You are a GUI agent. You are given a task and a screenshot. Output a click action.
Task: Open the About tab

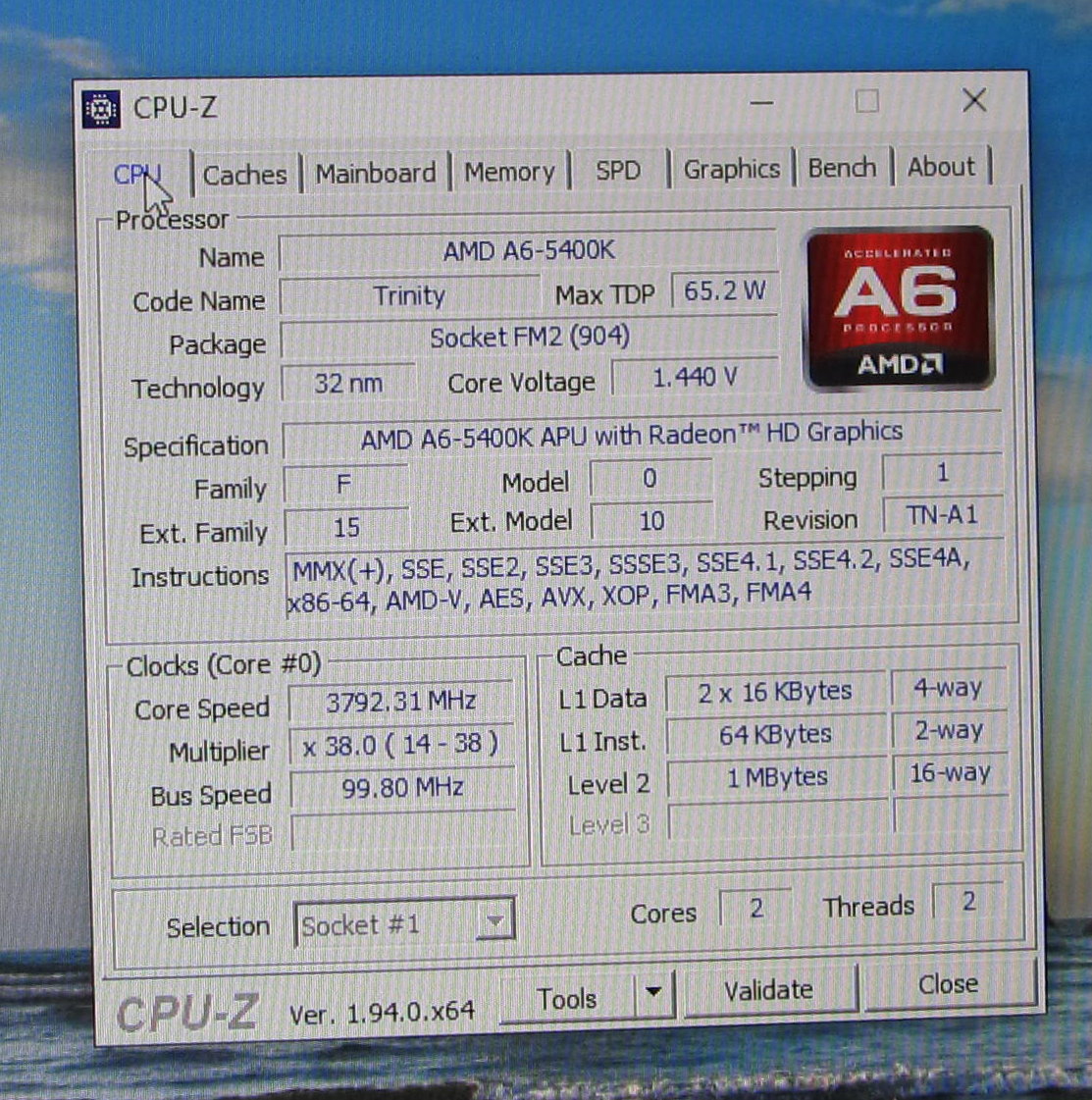coord(941,167)
